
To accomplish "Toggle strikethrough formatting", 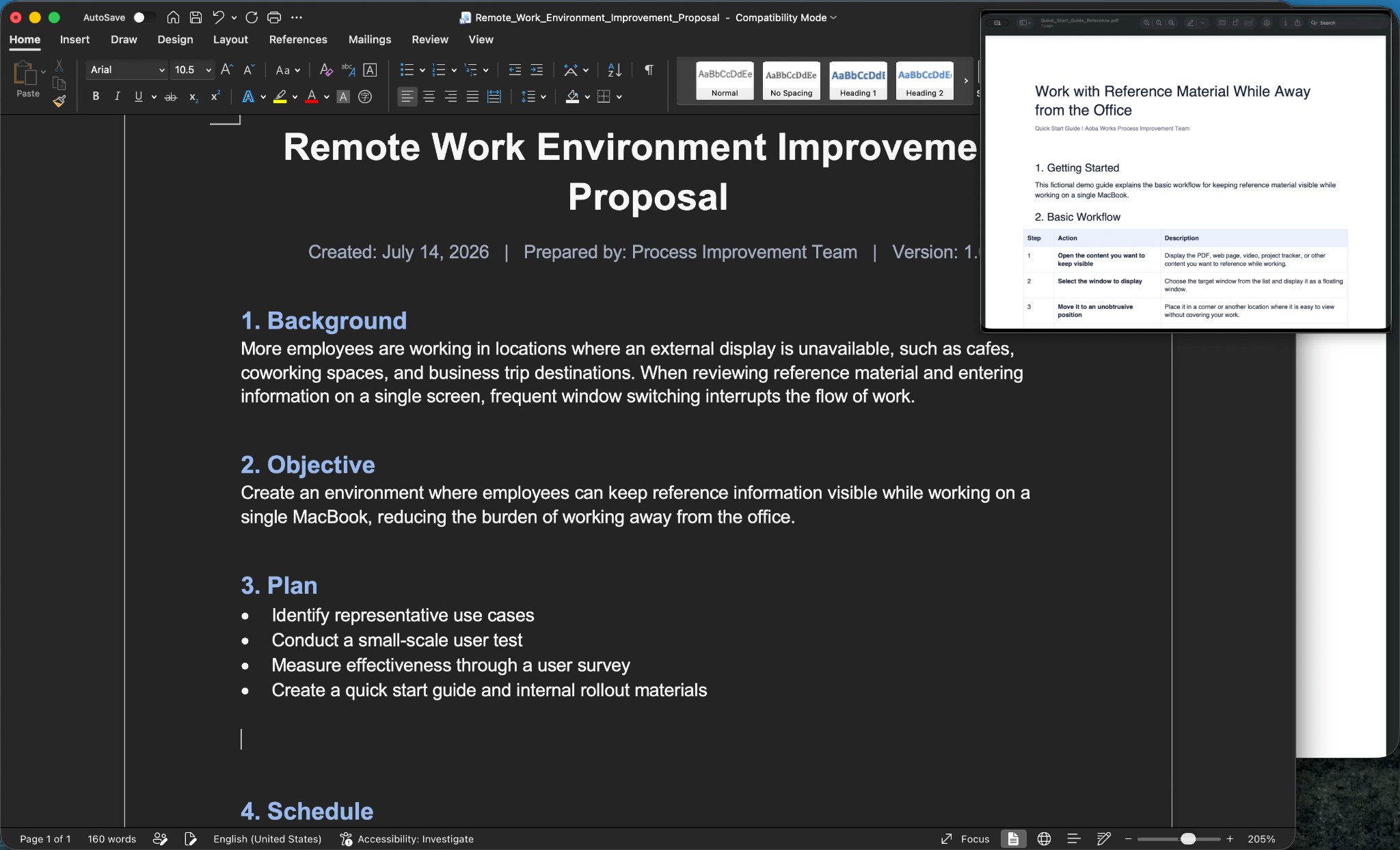I will pos(171,97).
